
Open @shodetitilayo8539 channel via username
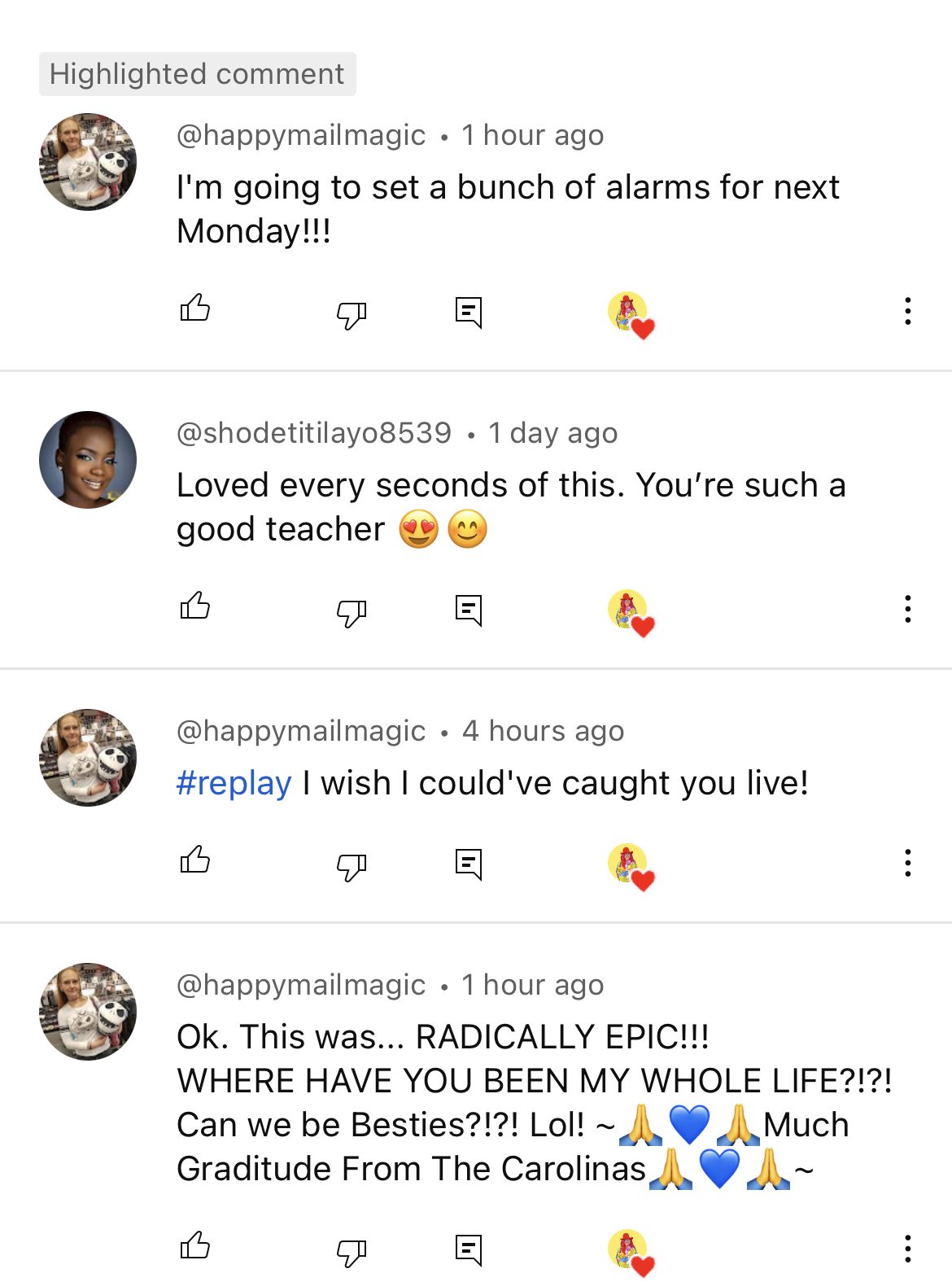tap(314, 433)
